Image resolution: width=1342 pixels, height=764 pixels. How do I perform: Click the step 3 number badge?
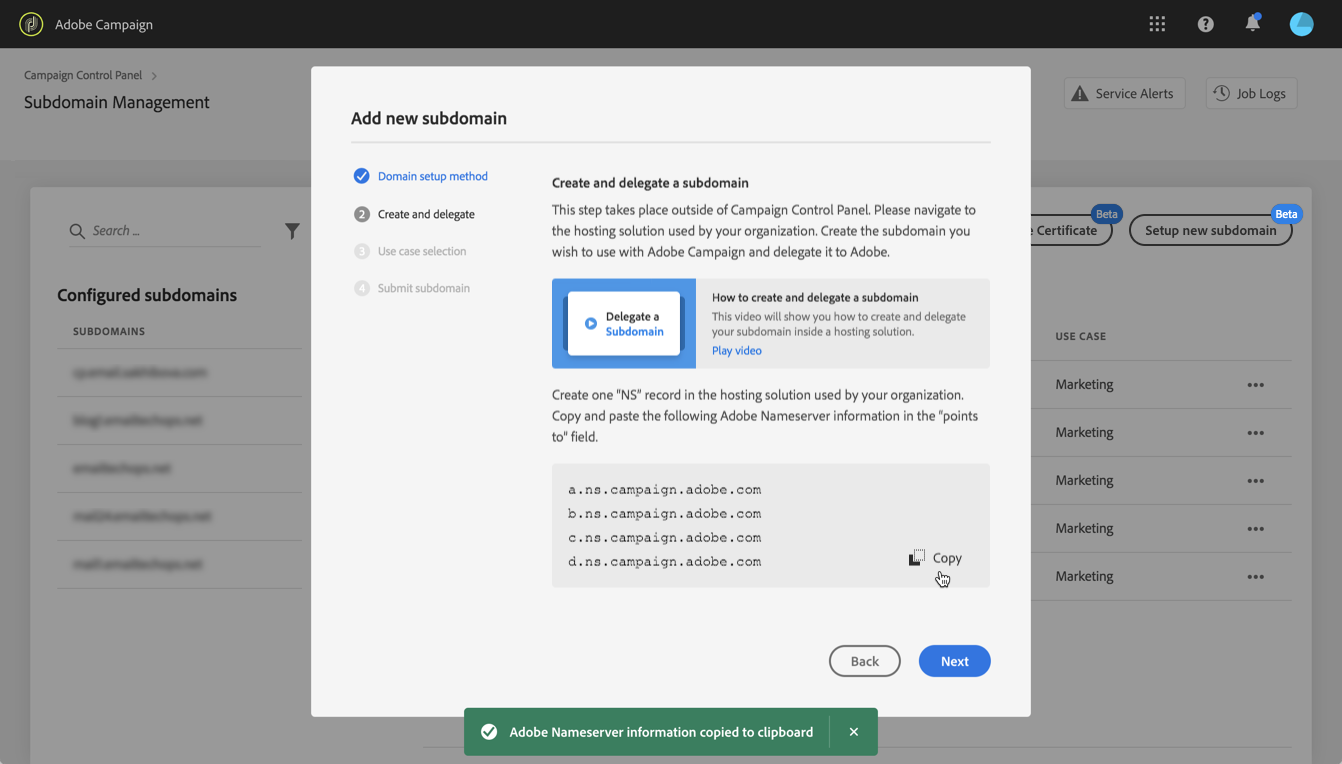tap(361, 251)
